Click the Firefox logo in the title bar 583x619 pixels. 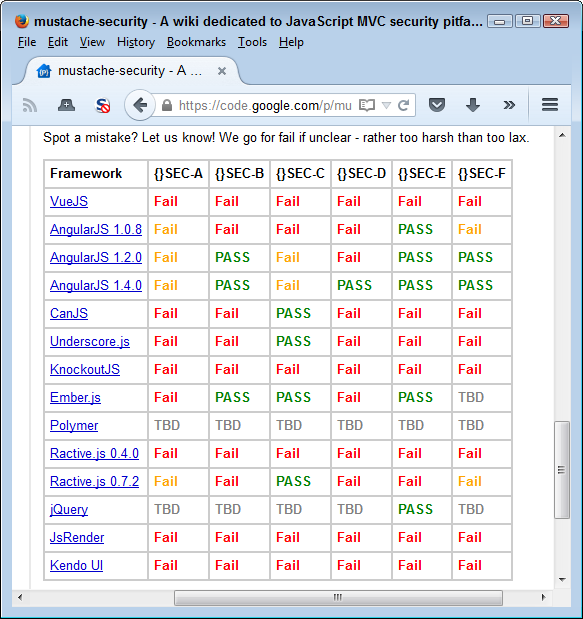click(22, 21)
